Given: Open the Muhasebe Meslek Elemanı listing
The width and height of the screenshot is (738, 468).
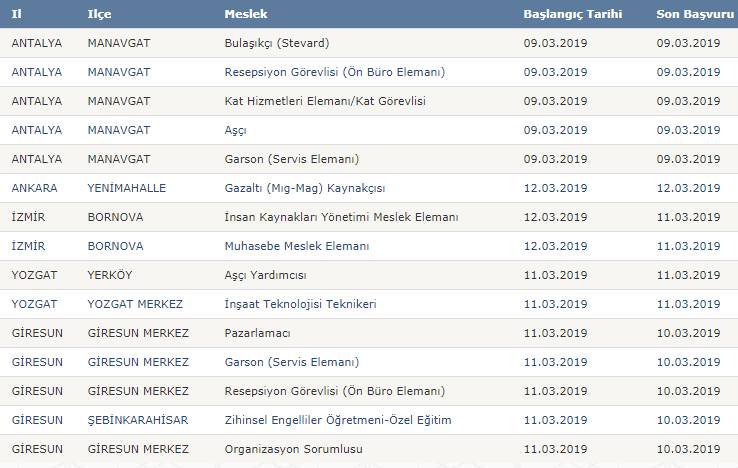Looking at the screenshot, I should pyautogui.click(x=297, y=246).
